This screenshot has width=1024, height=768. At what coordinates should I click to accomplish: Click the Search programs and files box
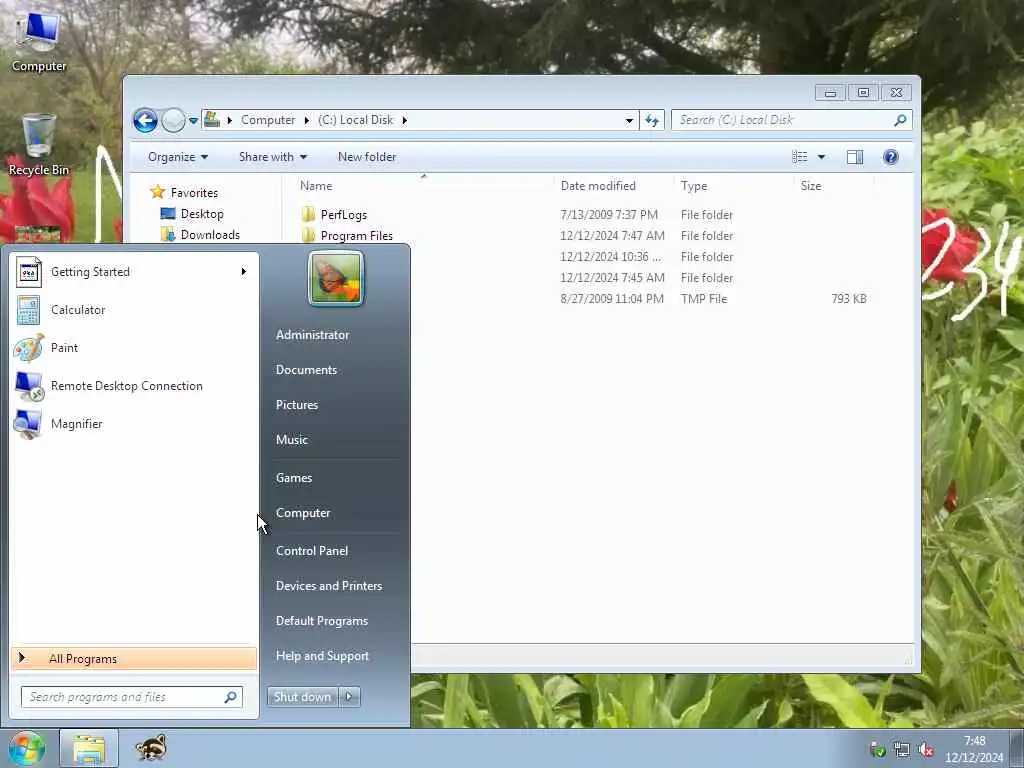point(132,697)
